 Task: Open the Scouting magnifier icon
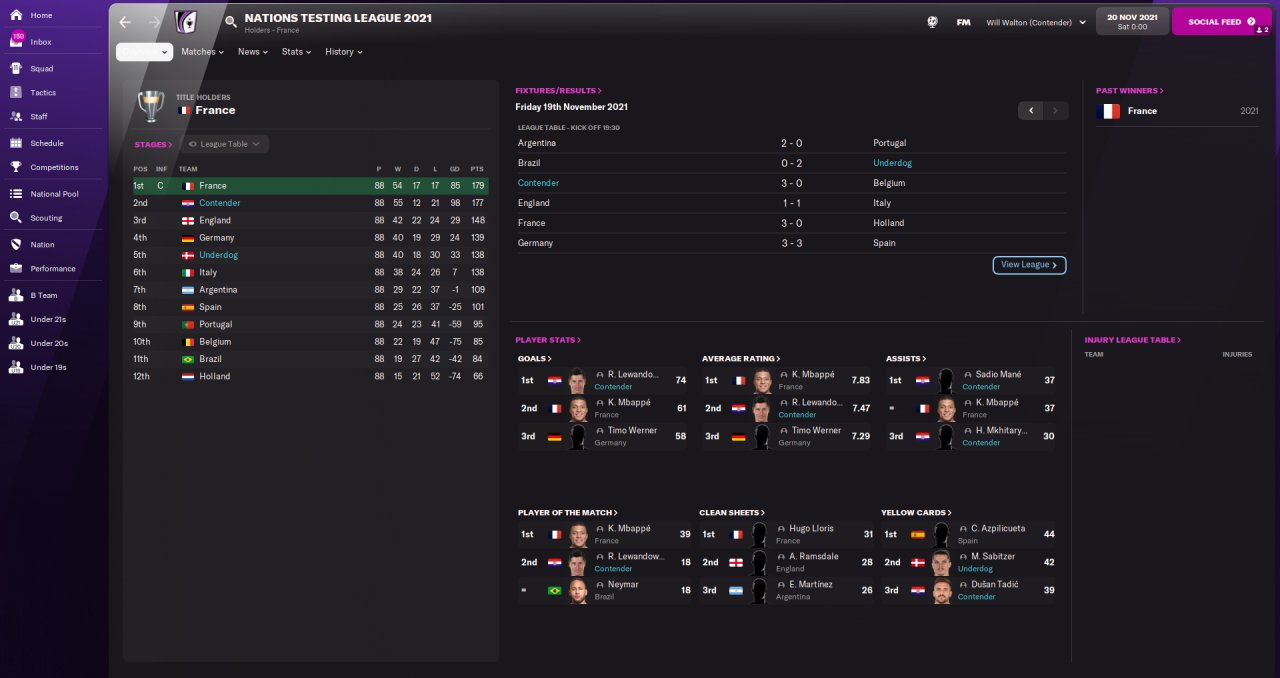point(16,217)
